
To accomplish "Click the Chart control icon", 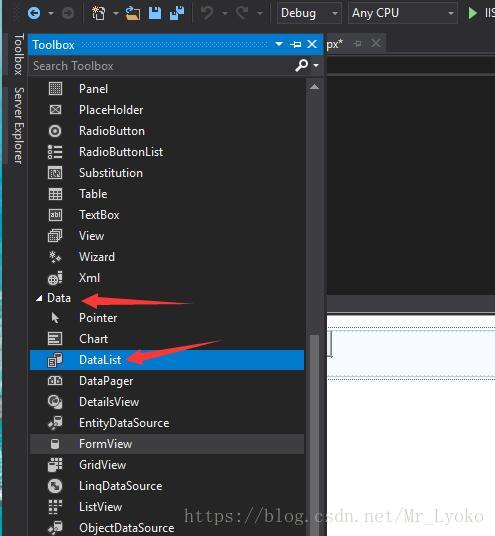I will 55,339.
